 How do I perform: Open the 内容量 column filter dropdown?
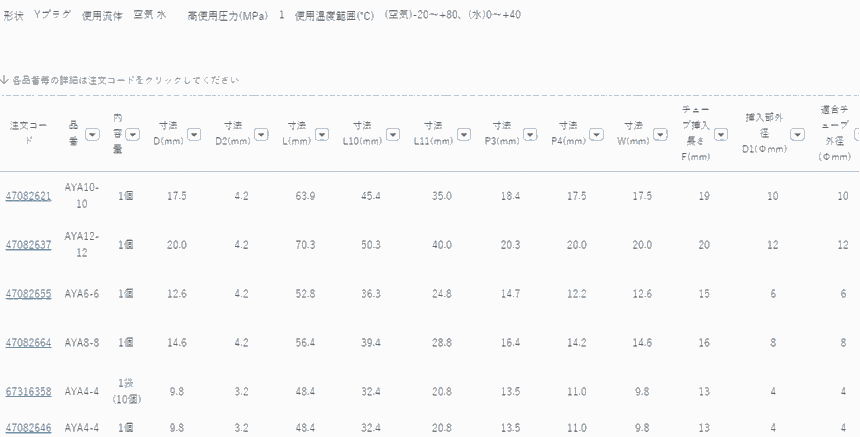tap(132, 134)
